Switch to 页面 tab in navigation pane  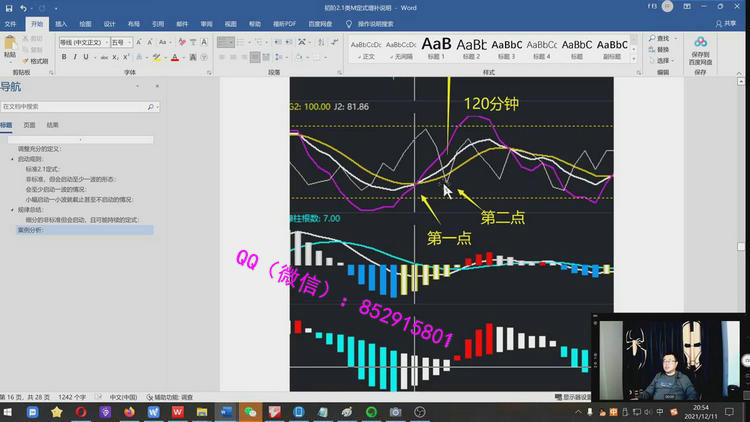tap(30, 125)
